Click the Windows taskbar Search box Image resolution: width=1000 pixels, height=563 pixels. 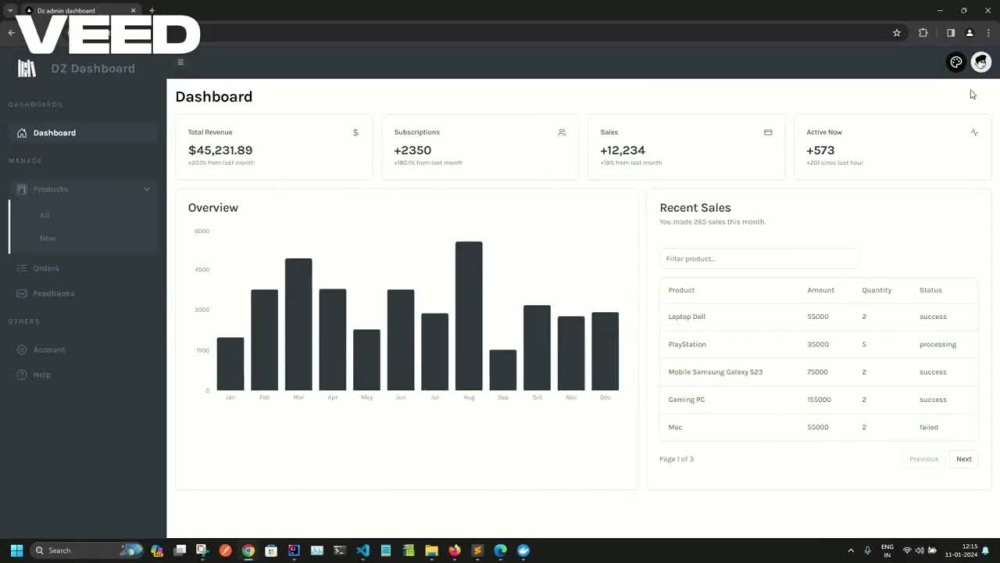[x=86, y=550]
